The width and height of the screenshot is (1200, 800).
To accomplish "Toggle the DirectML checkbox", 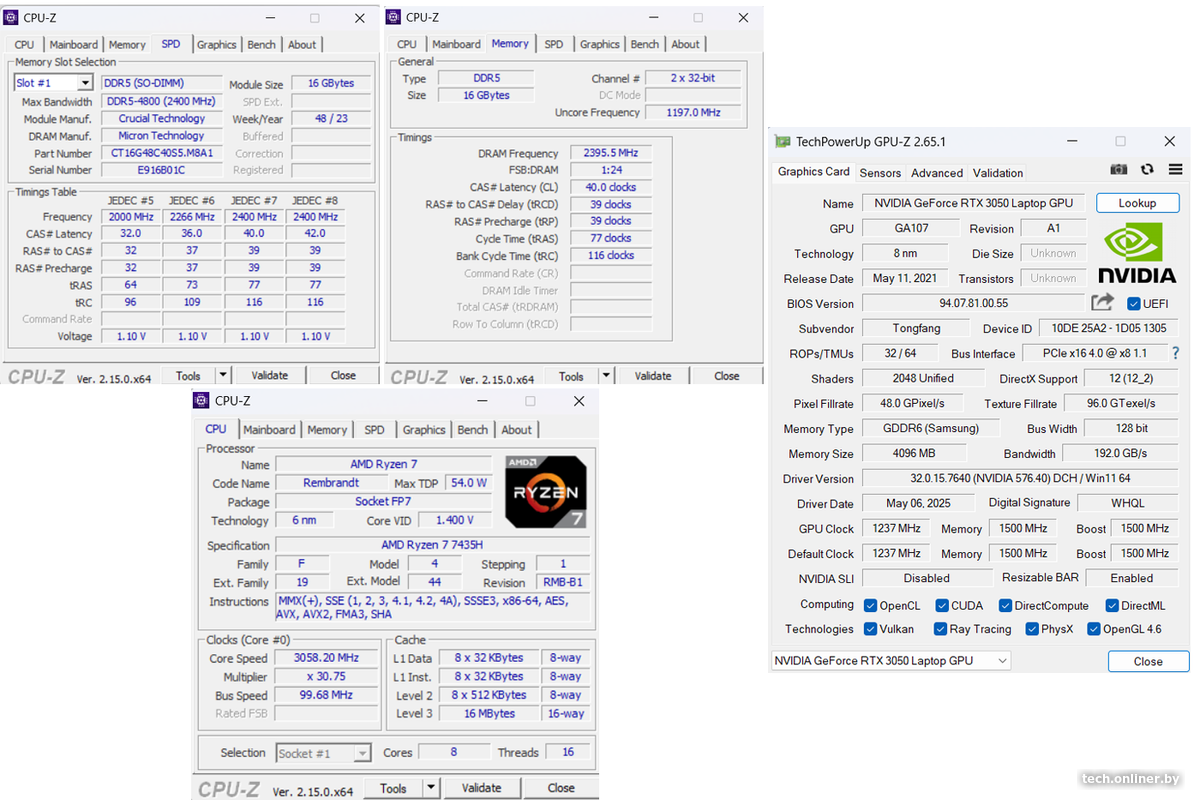I will pyautogui.click(x=1112, y=605).
